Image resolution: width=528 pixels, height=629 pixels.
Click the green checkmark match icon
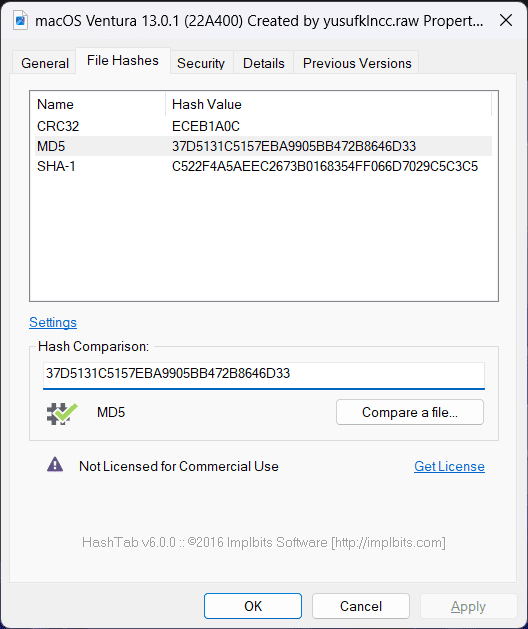(62, 413)
